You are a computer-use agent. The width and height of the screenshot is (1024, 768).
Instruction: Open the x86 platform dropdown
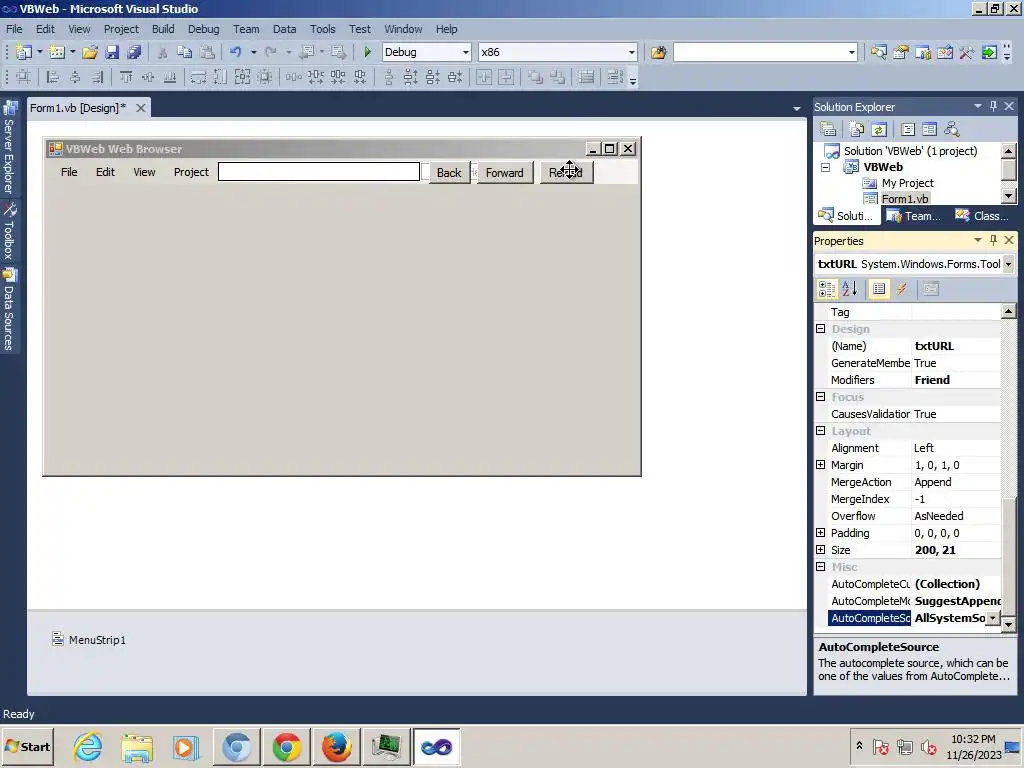tap(632, 52)
